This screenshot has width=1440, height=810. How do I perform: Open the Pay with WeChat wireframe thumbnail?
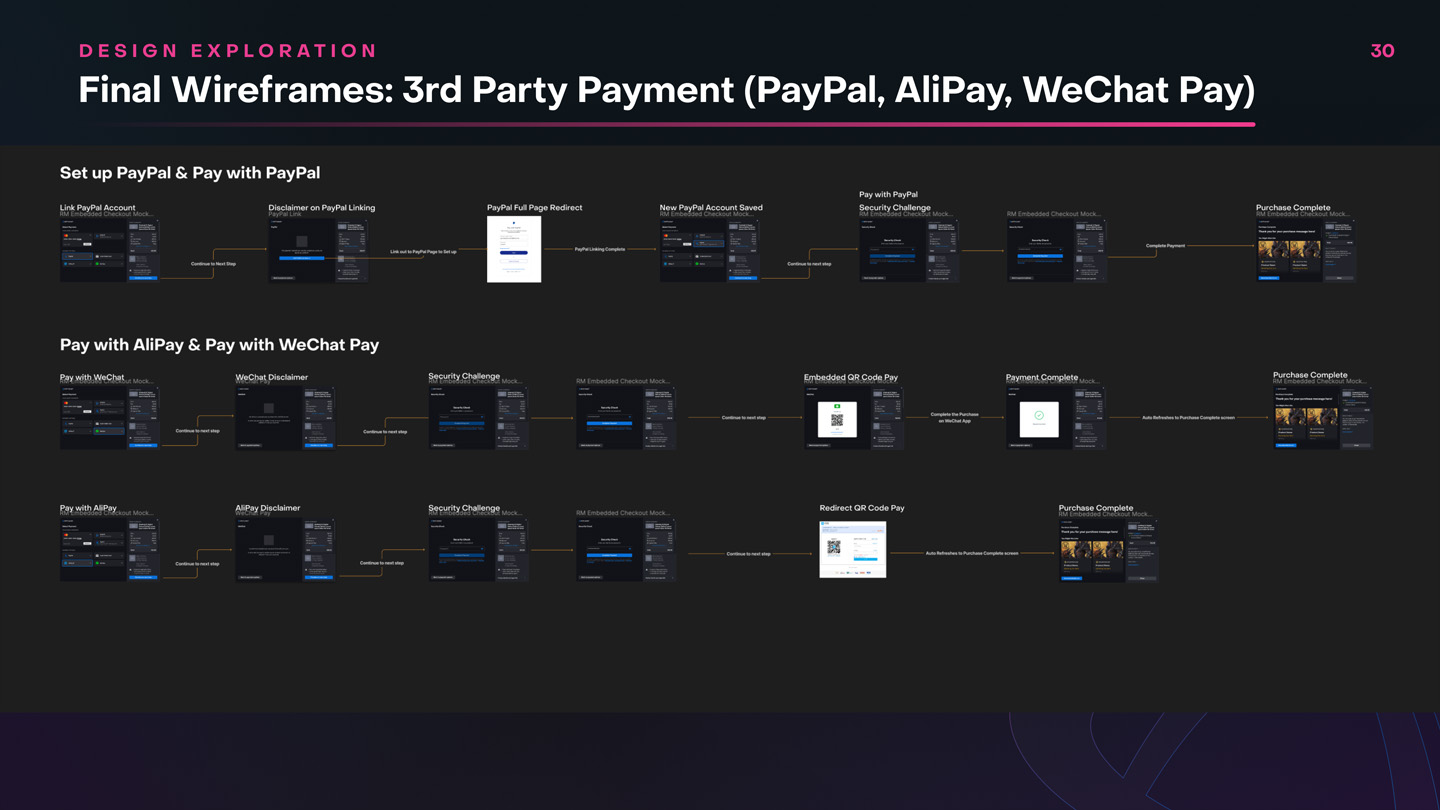[x=110, y=418]
